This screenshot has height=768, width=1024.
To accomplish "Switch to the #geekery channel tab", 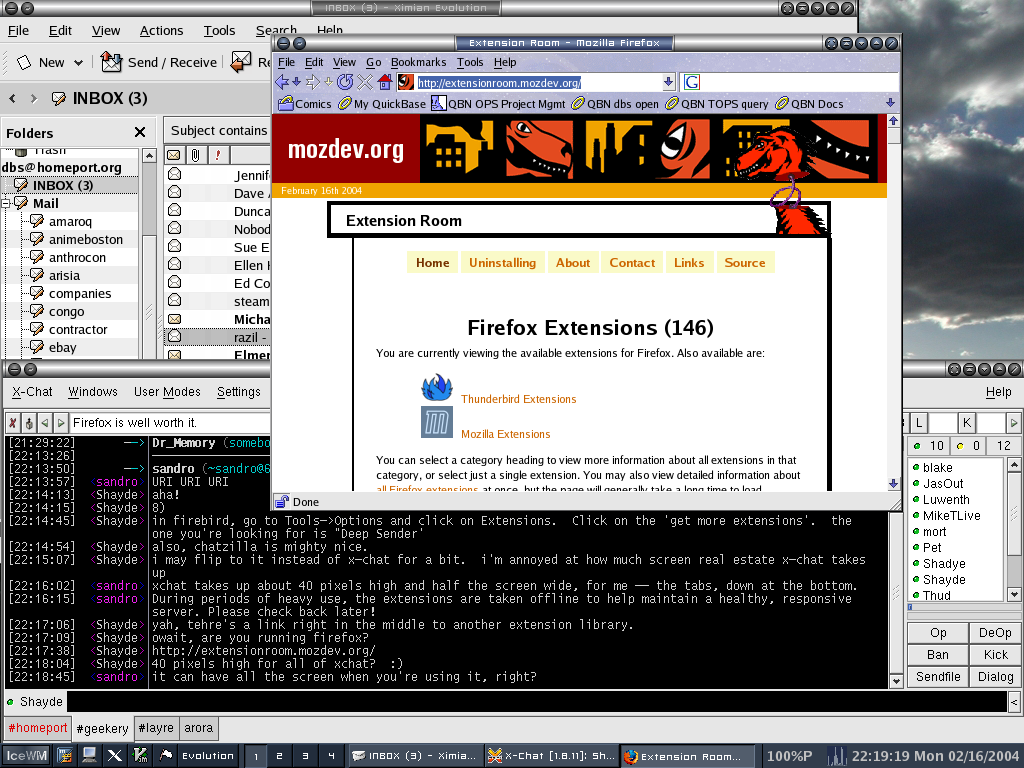I will coord(102,728).
